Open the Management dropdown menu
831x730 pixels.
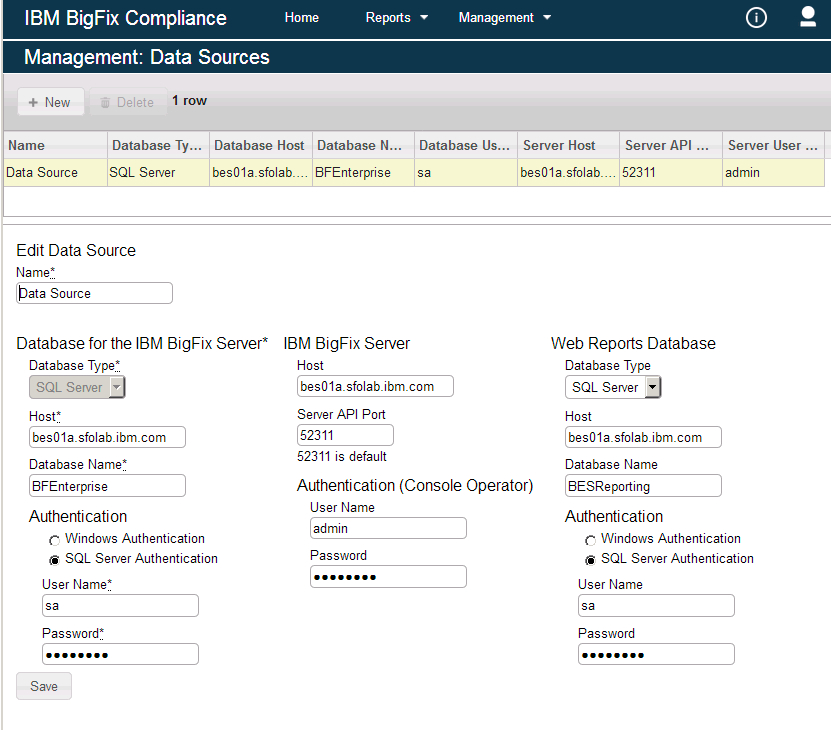pos(504,18)
